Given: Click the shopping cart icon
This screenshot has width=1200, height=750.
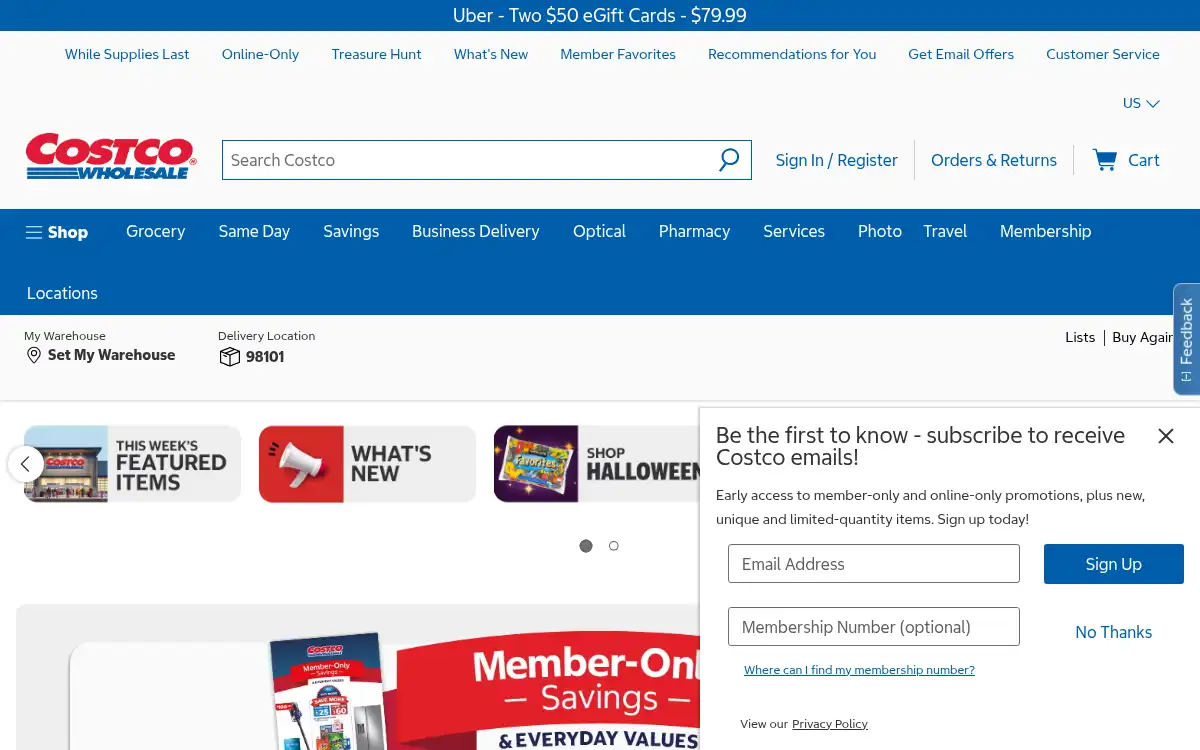Looking at the screenshot, I should pyautogui.click(x=1105, y=160).
